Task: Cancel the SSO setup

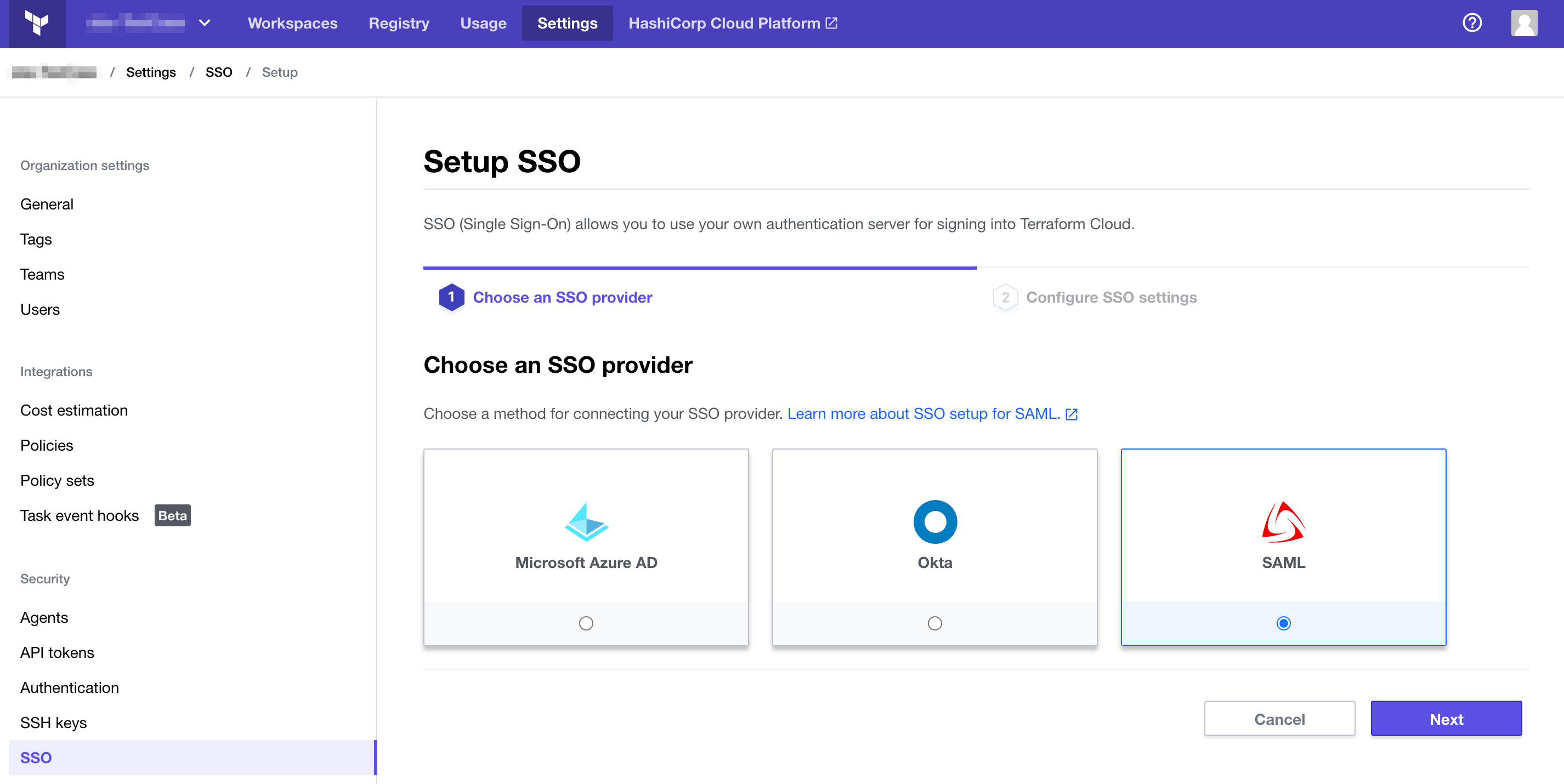Action: pyautogui.click(x=1279, y=719)
